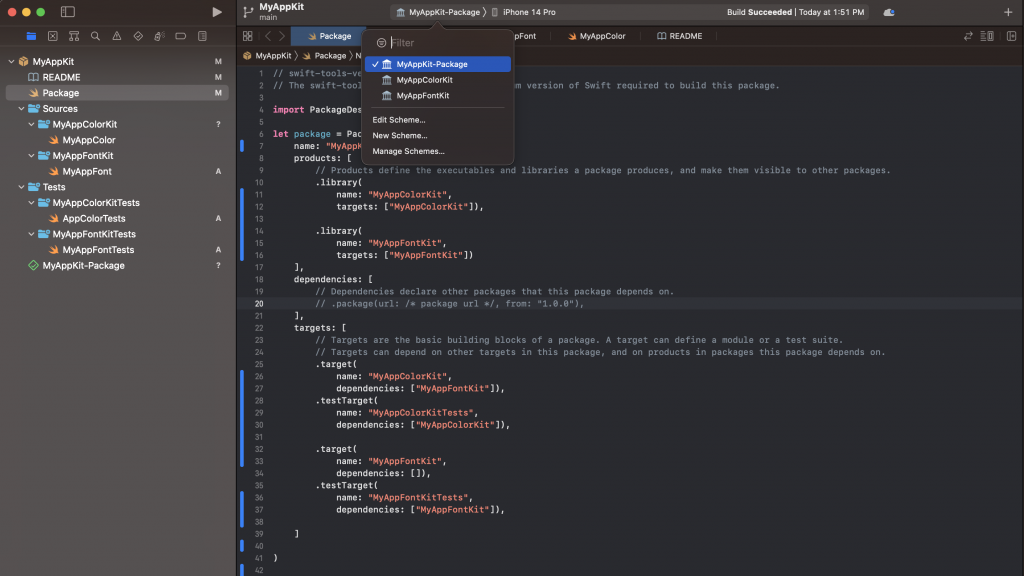Screen dimensions: 1024x576
Task: Go forward in editor history
Action: [282, 36]
